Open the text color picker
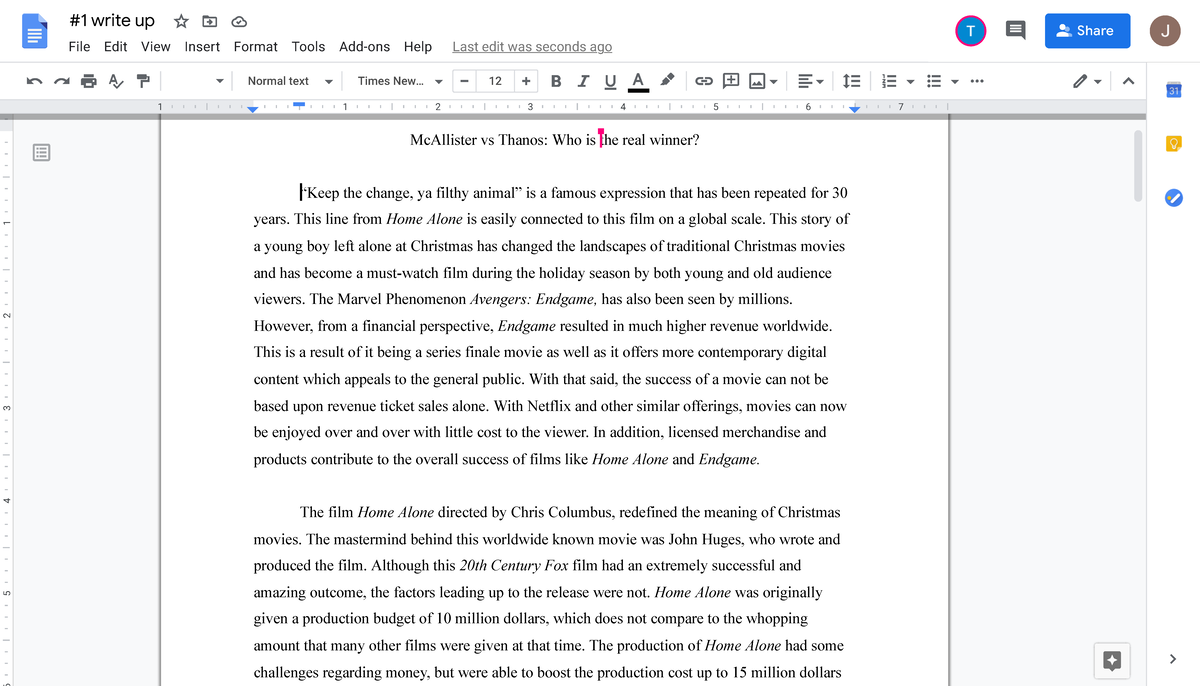Image resolution: width=1200 pixels, height=686 pixels. (639, 81)
